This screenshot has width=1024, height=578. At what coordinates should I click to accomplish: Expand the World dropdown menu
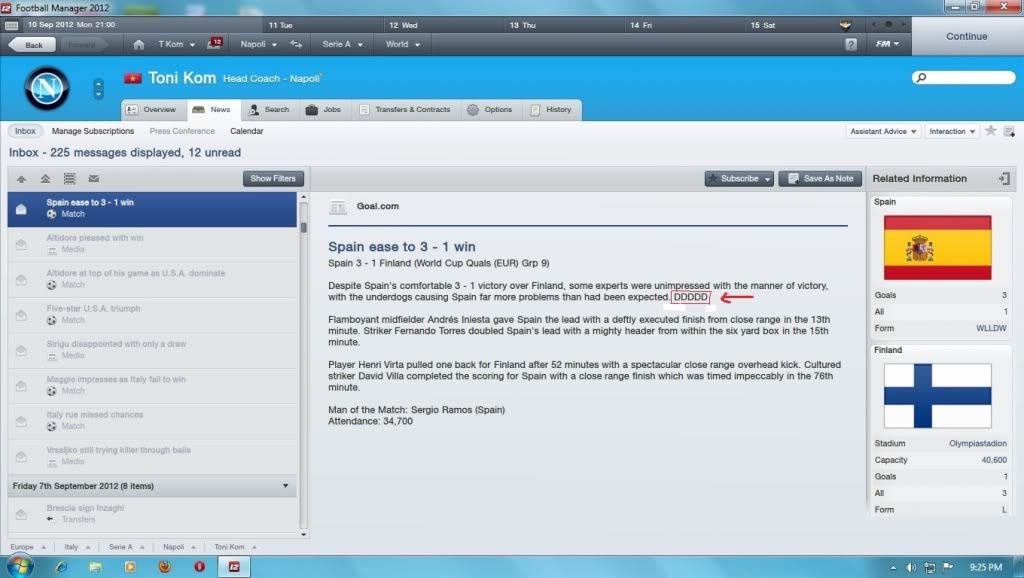point(402,44)
